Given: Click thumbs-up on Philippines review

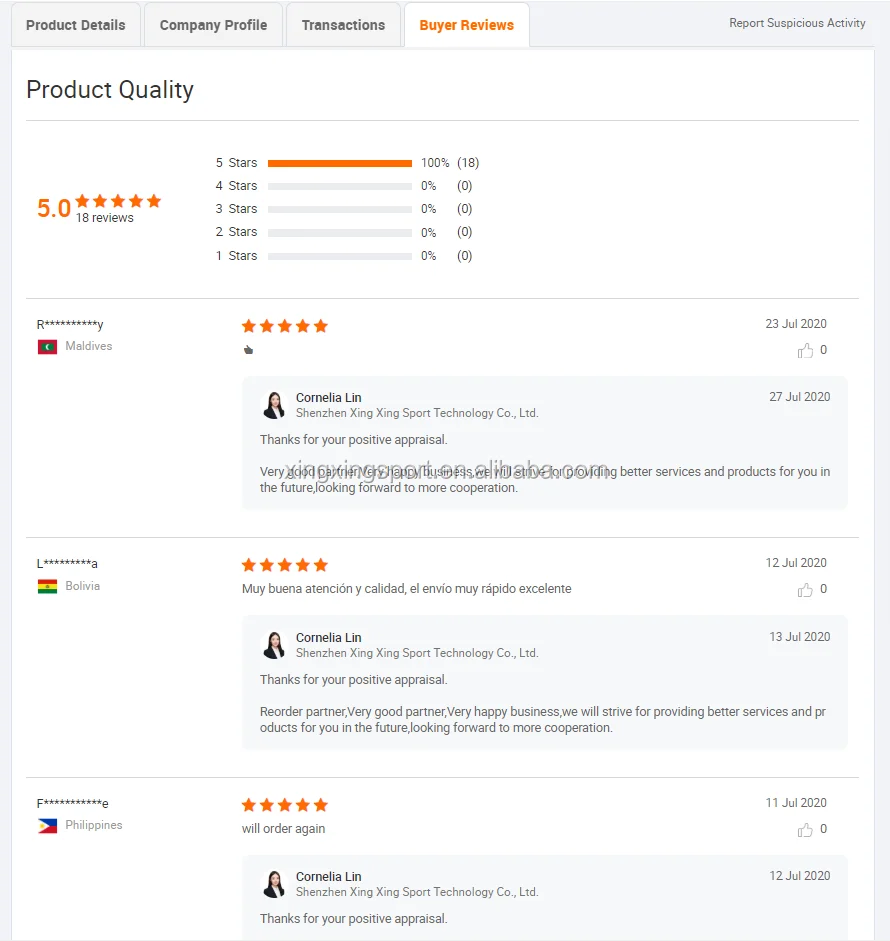Looking at the screenshot, I should [805, 830].
